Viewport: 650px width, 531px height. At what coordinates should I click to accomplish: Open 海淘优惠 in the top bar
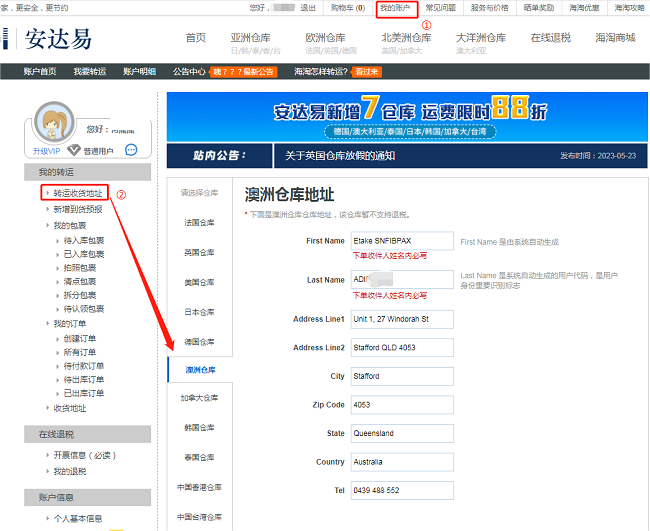point(584,8)
